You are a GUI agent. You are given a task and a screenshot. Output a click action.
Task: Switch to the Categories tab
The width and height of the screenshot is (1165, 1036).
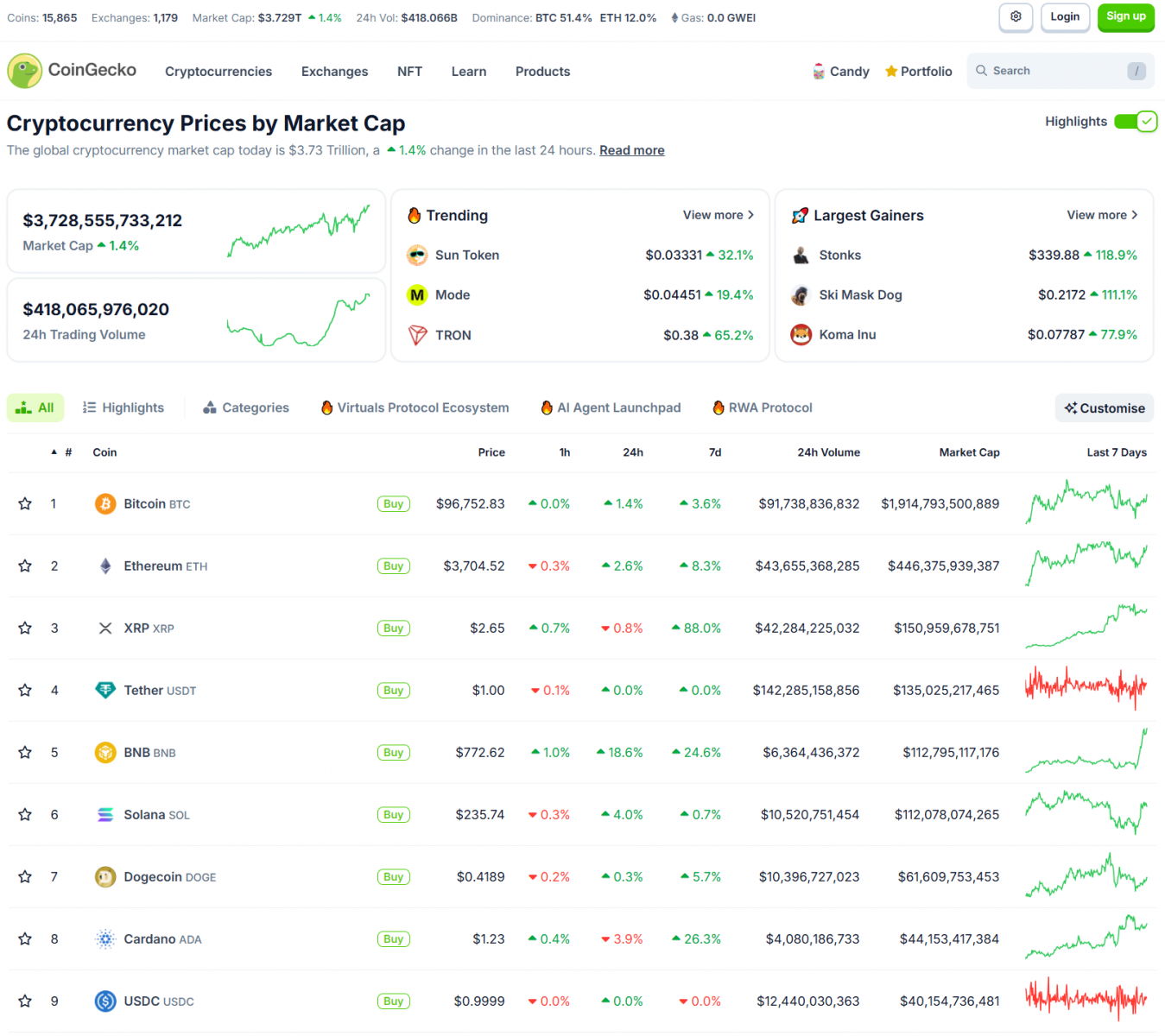(246, 407)
